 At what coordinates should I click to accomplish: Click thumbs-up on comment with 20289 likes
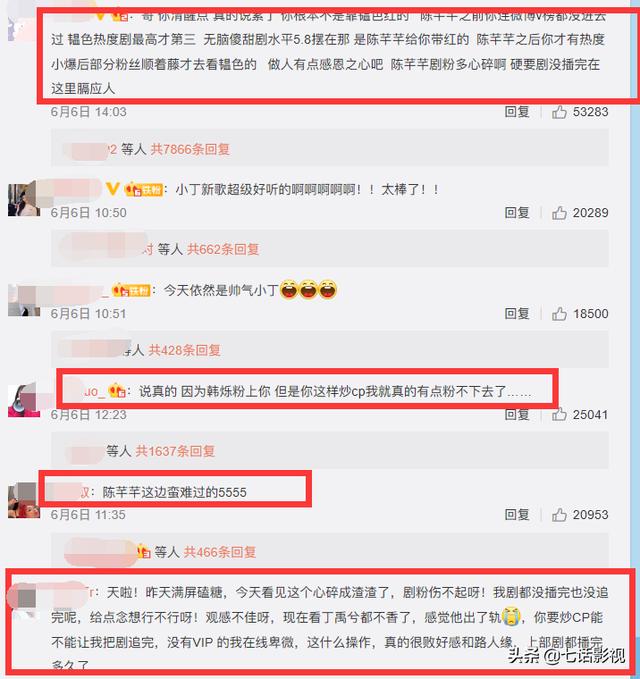tap(559, 213)
